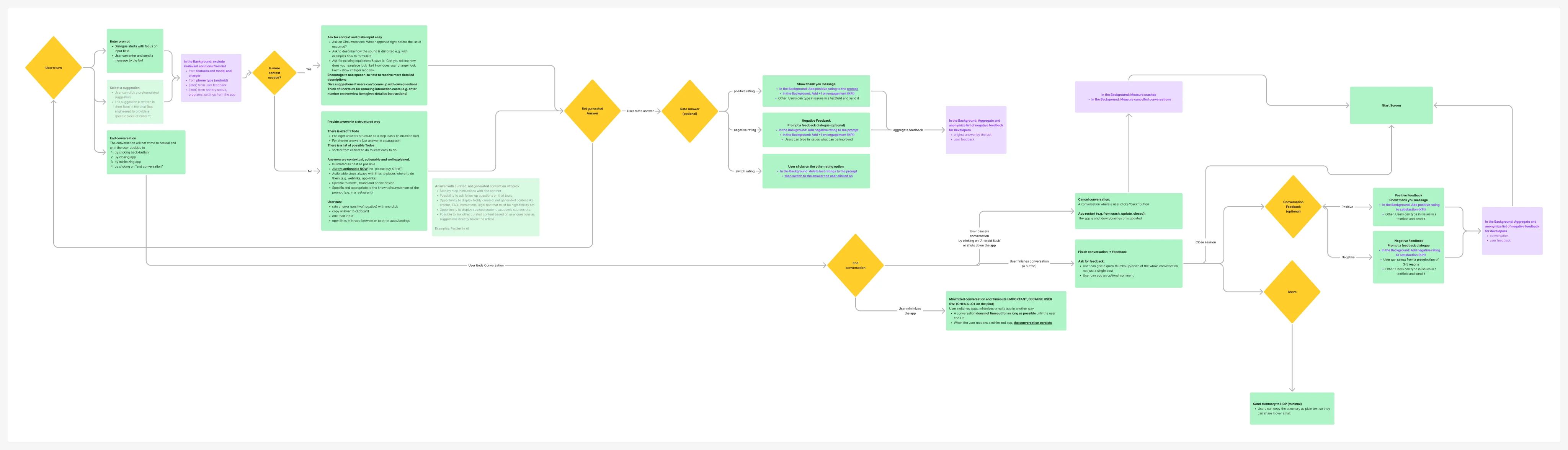
Task: Click the "switch rating" connector label
Action: coord(745,171)
